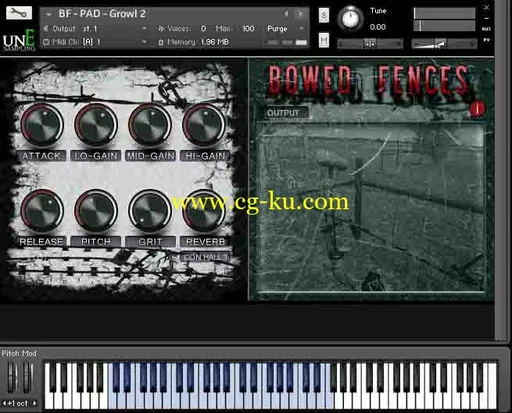Click the LO-GAIN knob
Viewport: 512px width, 413px height.
[x=96, y=125]
